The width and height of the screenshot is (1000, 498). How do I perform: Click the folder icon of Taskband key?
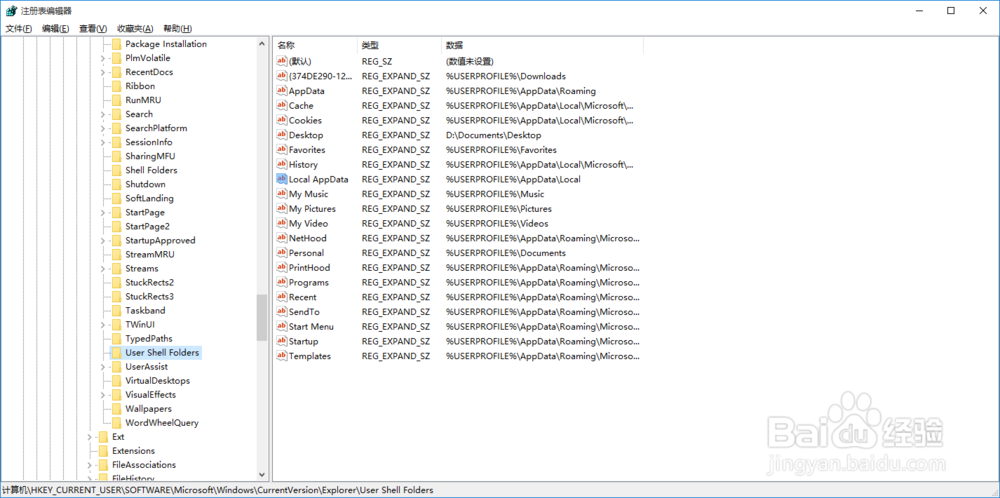tap(116, 311)
